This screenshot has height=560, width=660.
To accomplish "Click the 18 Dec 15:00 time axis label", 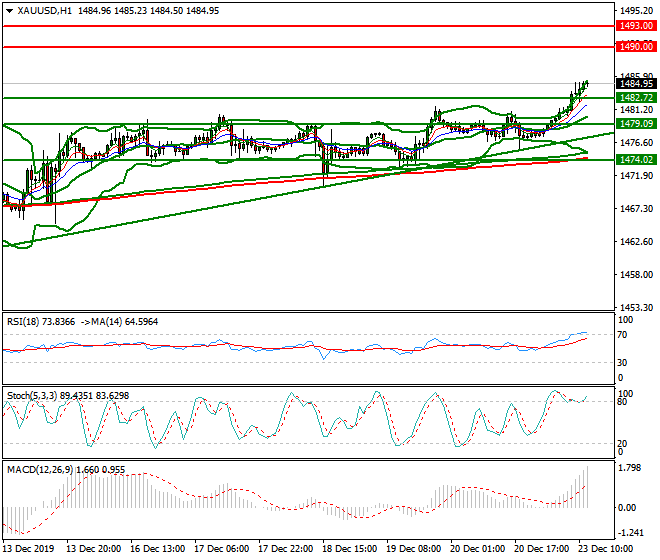I will [x=349, y=549].
